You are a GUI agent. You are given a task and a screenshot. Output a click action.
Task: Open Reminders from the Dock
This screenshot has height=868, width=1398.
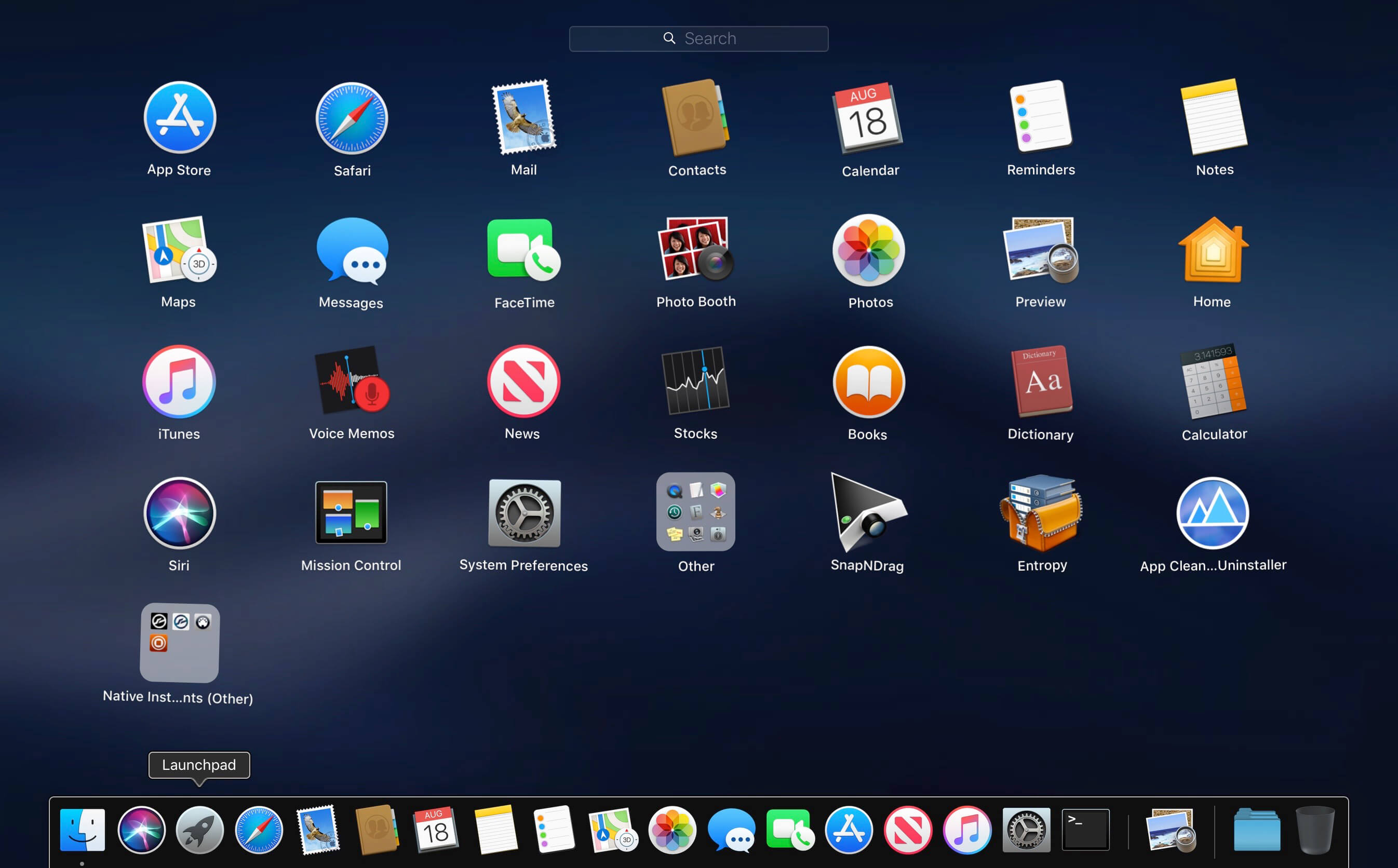pyautogui.click(x=554, y=830)
